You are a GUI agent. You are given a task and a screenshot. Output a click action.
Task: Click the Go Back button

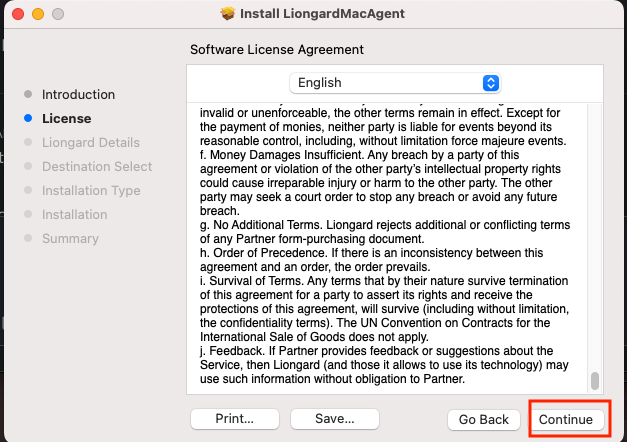pos(484,419)
